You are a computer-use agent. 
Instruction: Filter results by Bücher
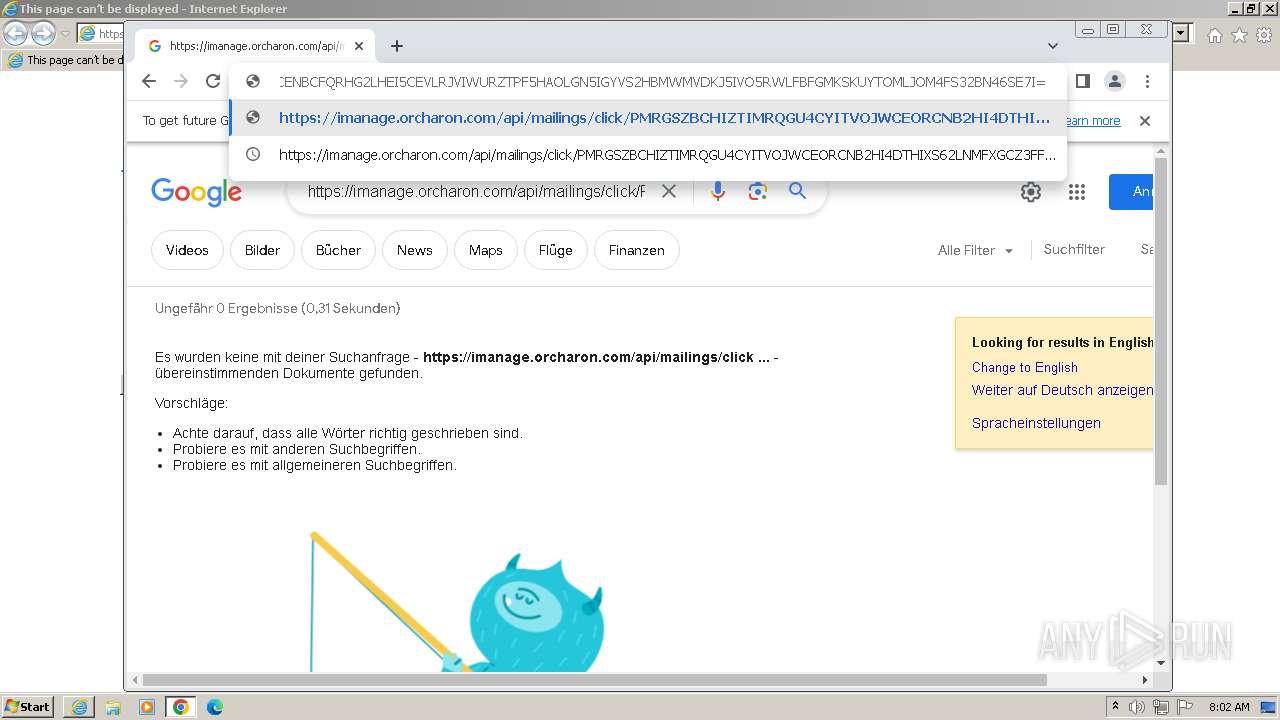click(x=338, y=250)
